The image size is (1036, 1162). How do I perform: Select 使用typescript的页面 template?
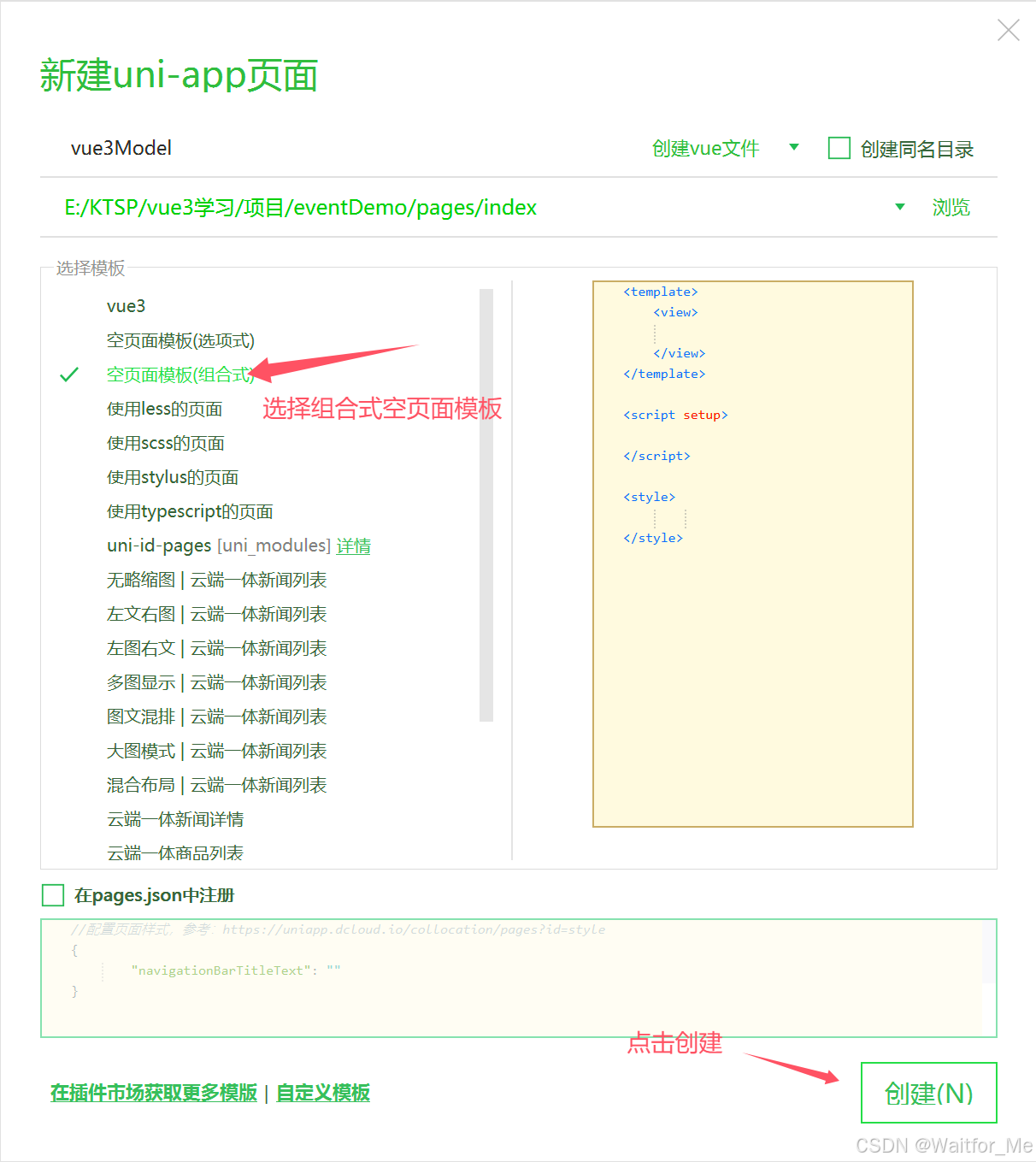(x=190, y=511)
